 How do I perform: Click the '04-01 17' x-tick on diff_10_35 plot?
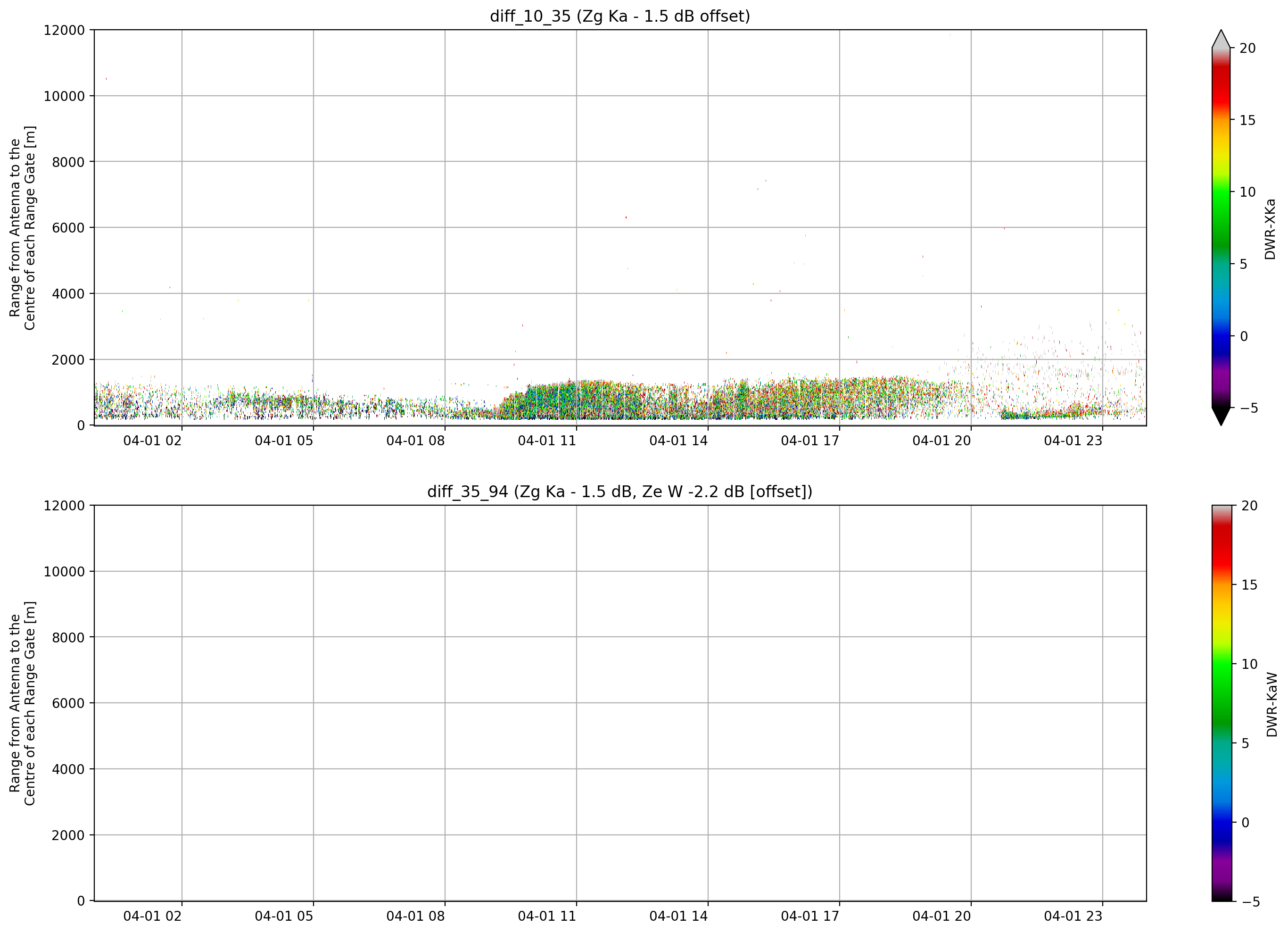point(810,441)
